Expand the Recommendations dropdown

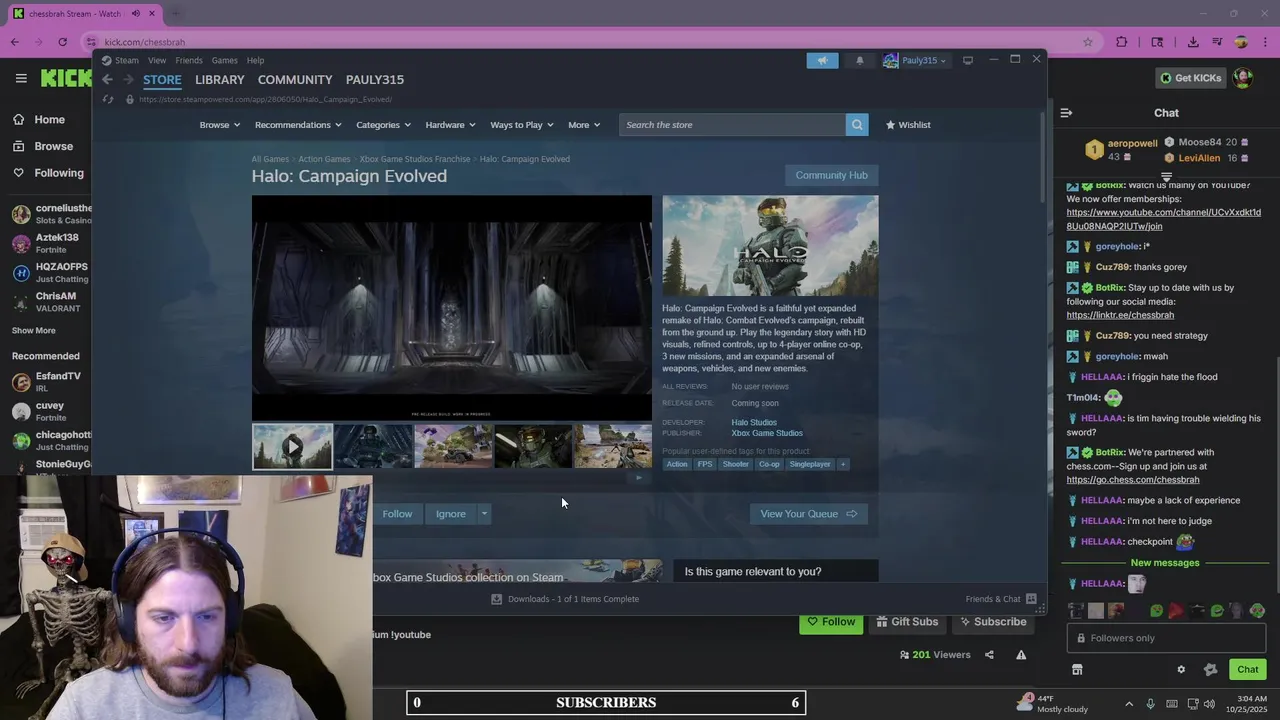(298, 125)
